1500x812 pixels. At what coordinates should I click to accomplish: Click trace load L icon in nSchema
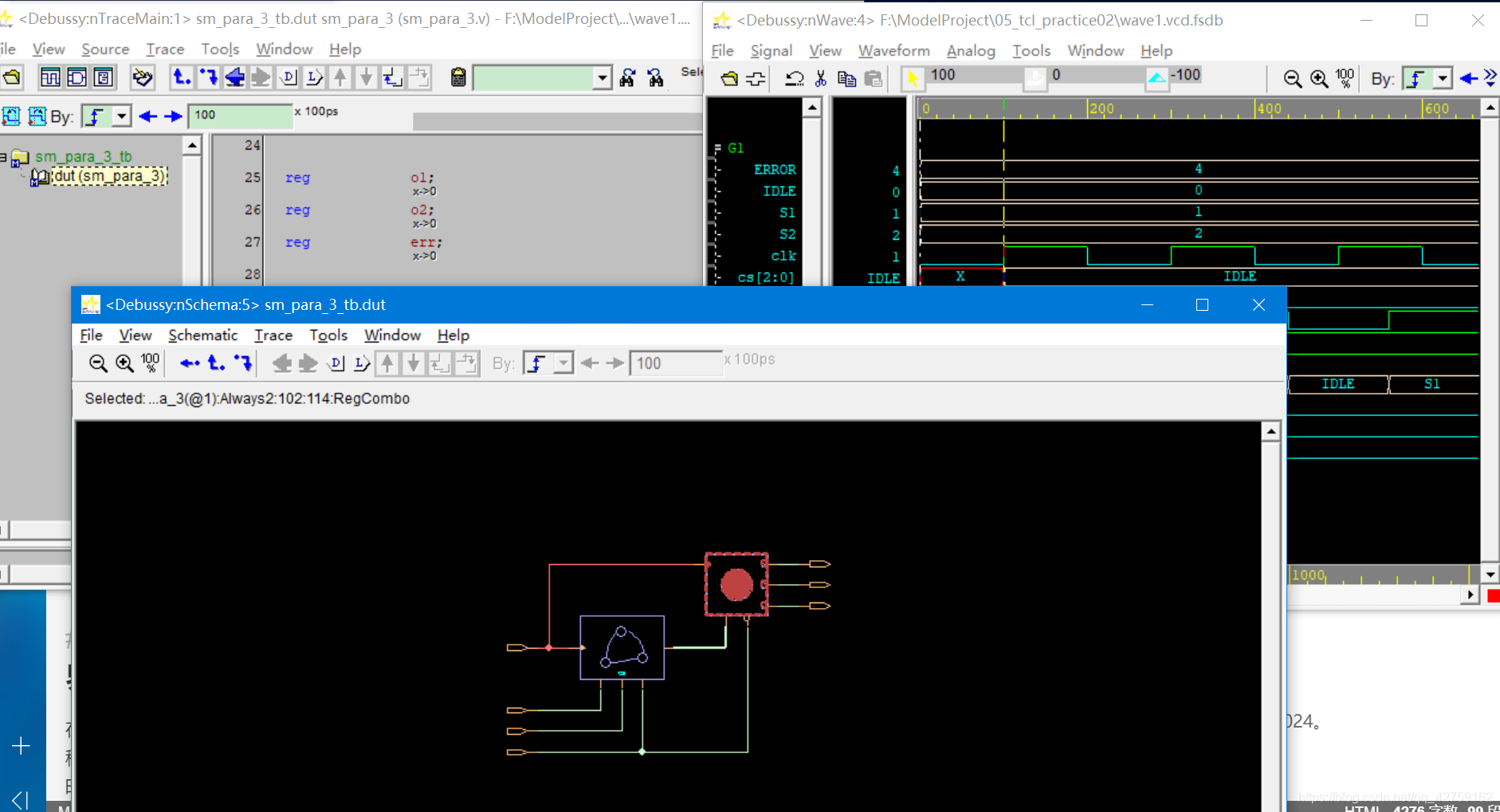[x=362, y=363]
